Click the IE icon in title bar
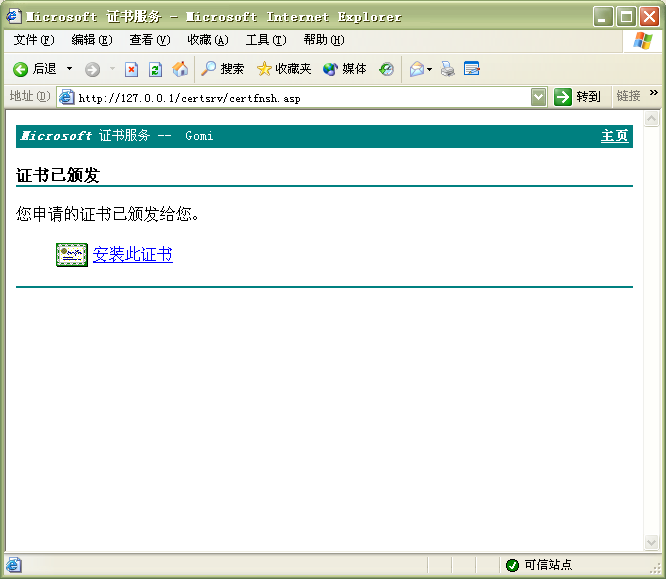This screenshot has width=666, height=579. point(13,16)
